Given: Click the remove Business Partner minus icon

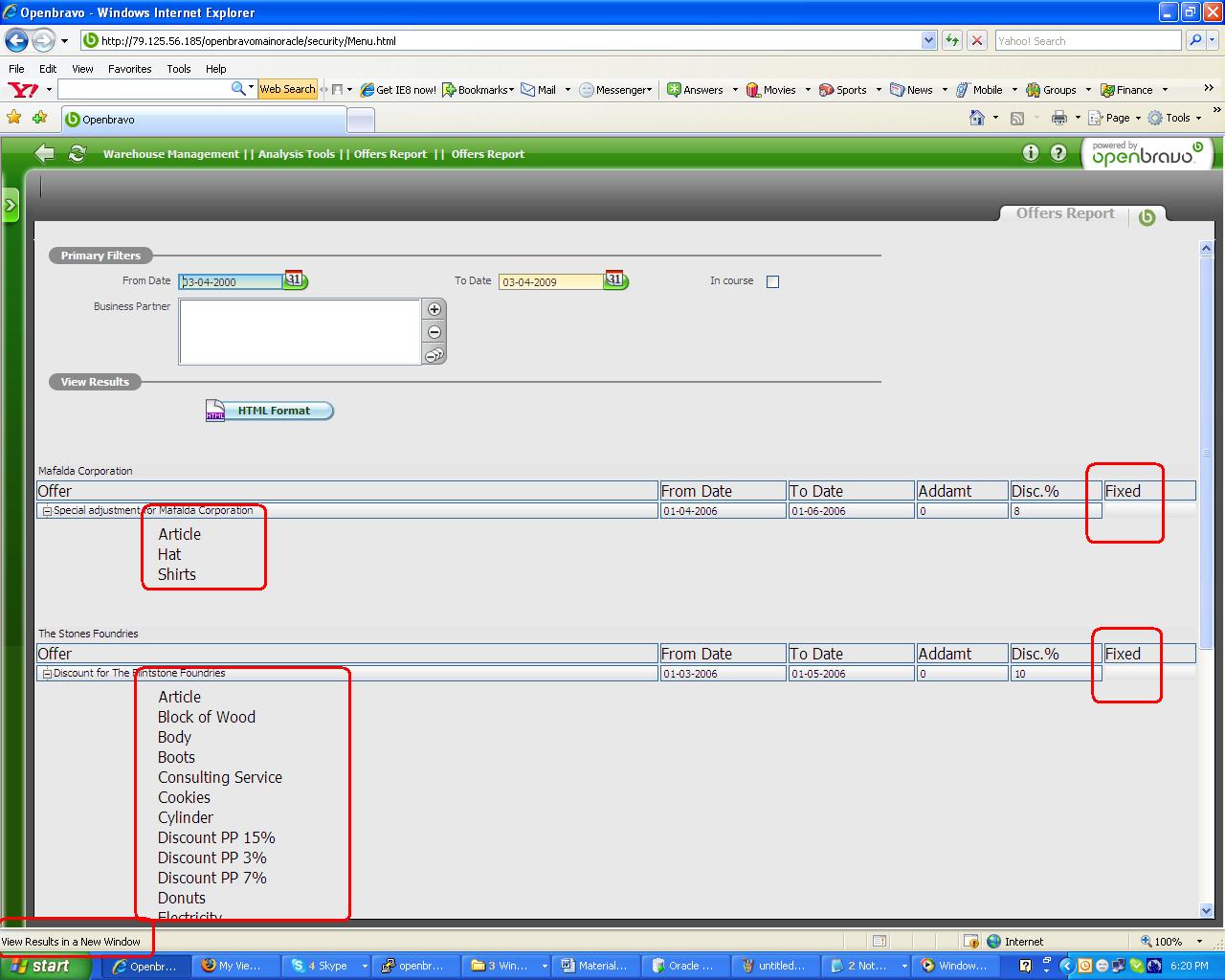Looking at the screenshot, I should [434, 332].
